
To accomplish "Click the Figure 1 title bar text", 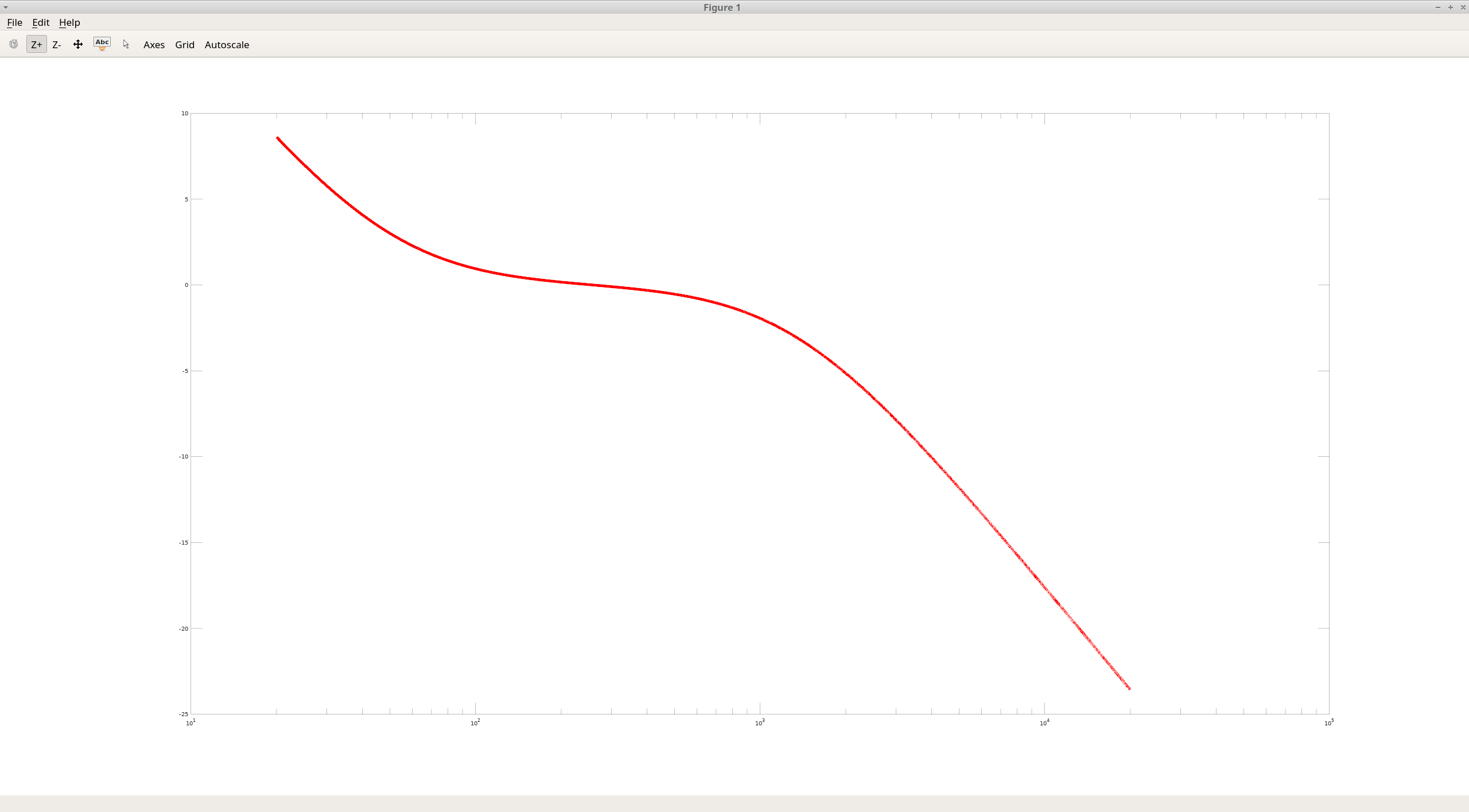I will coord(722,7).
